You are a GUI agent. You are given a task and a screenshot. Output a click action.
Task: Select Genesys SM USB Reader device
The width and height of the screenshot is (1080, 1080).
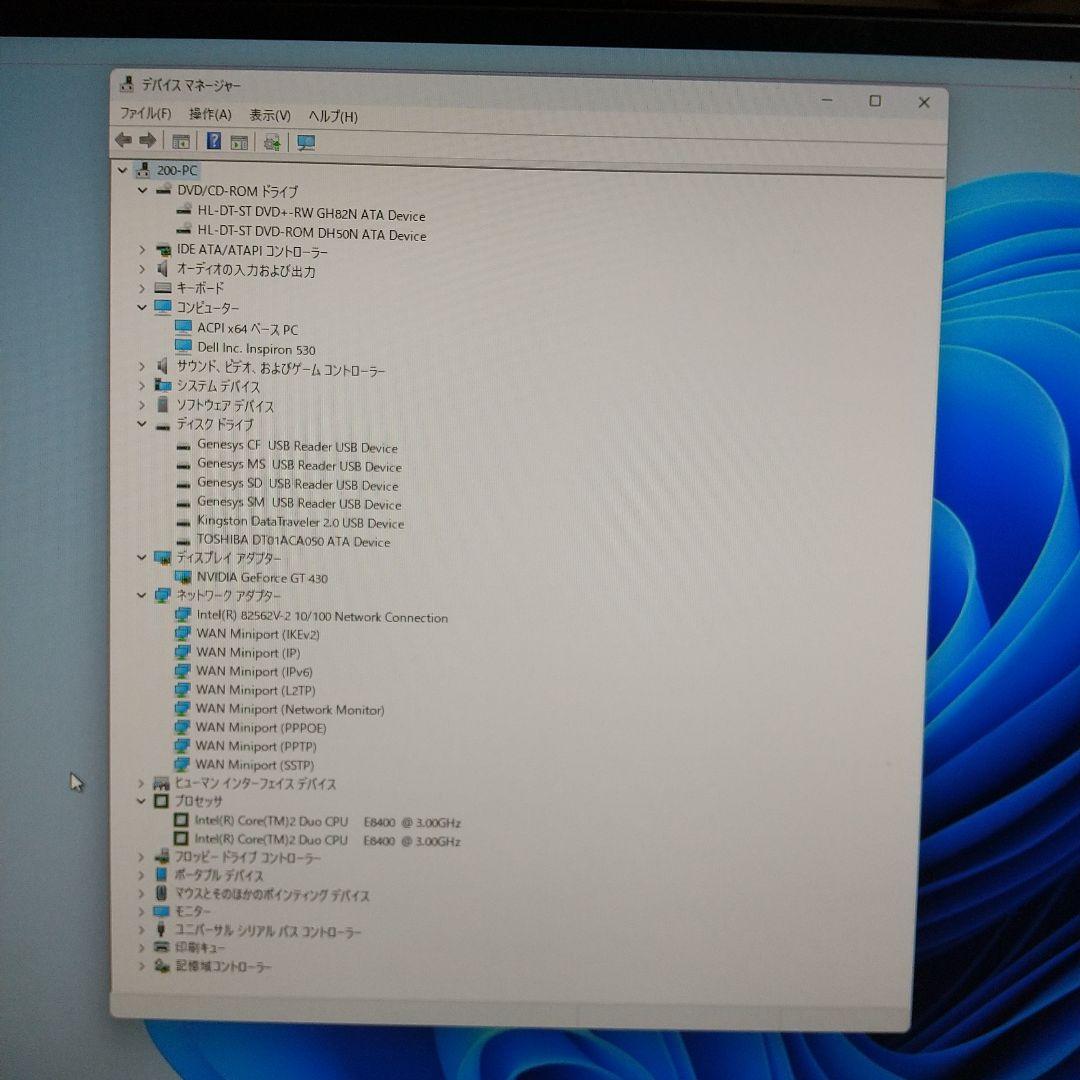[299, 503]
